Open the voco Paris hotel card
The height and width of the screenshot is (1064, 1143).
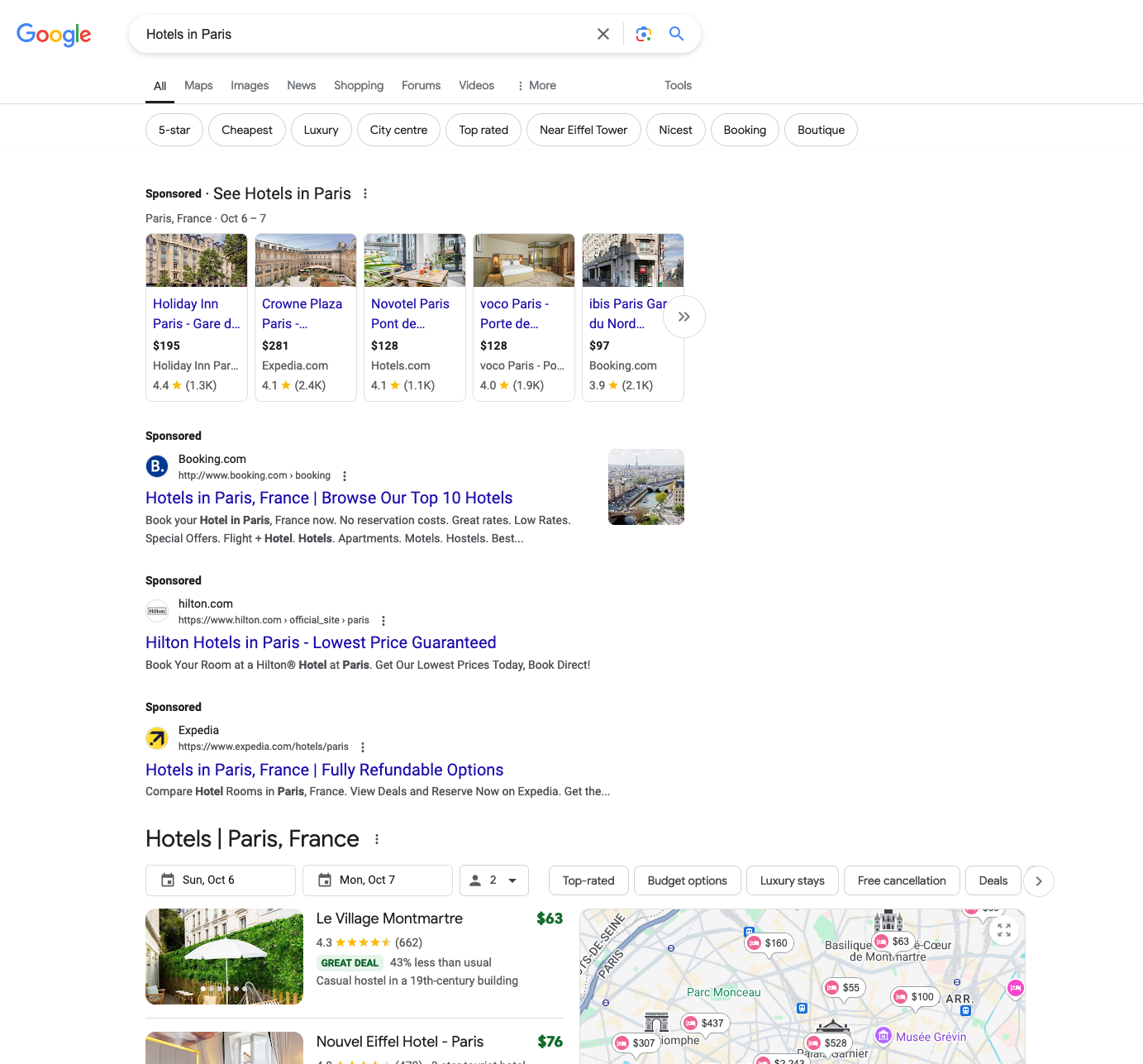(x=524, y=317)
